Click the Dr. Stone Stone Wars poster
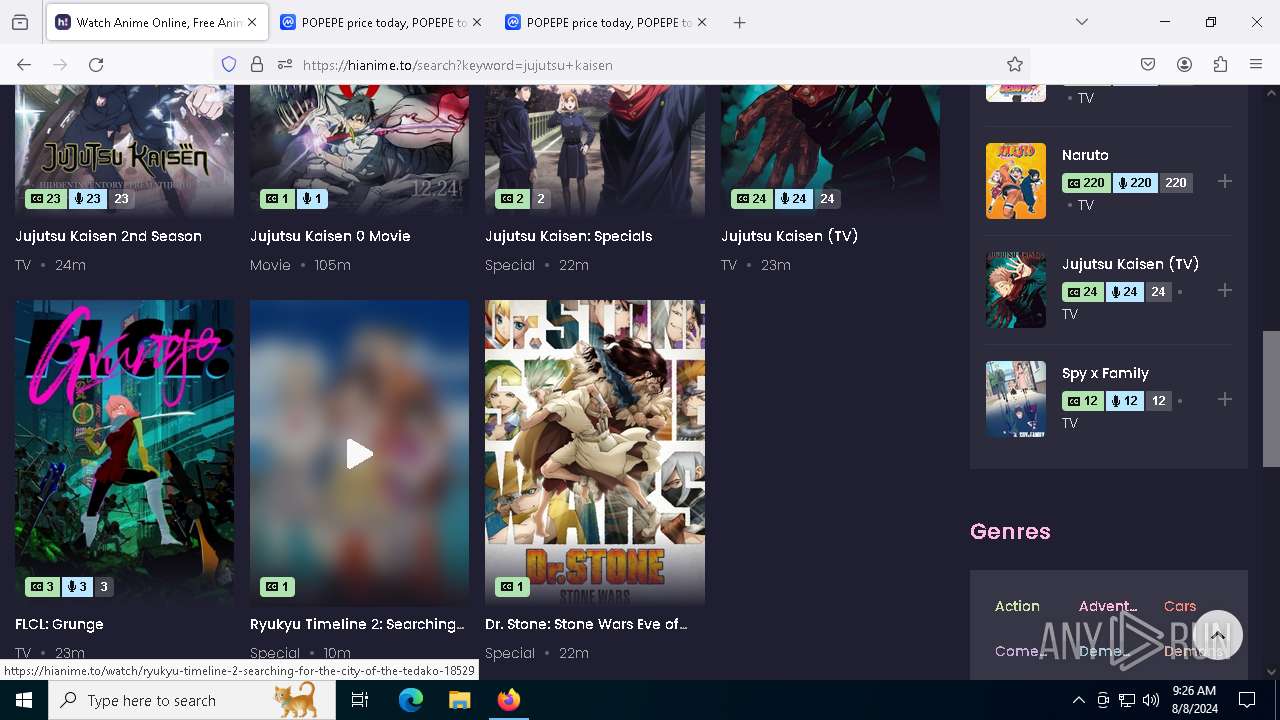Screen dimensions: 1280x720 tap(595, 452)
